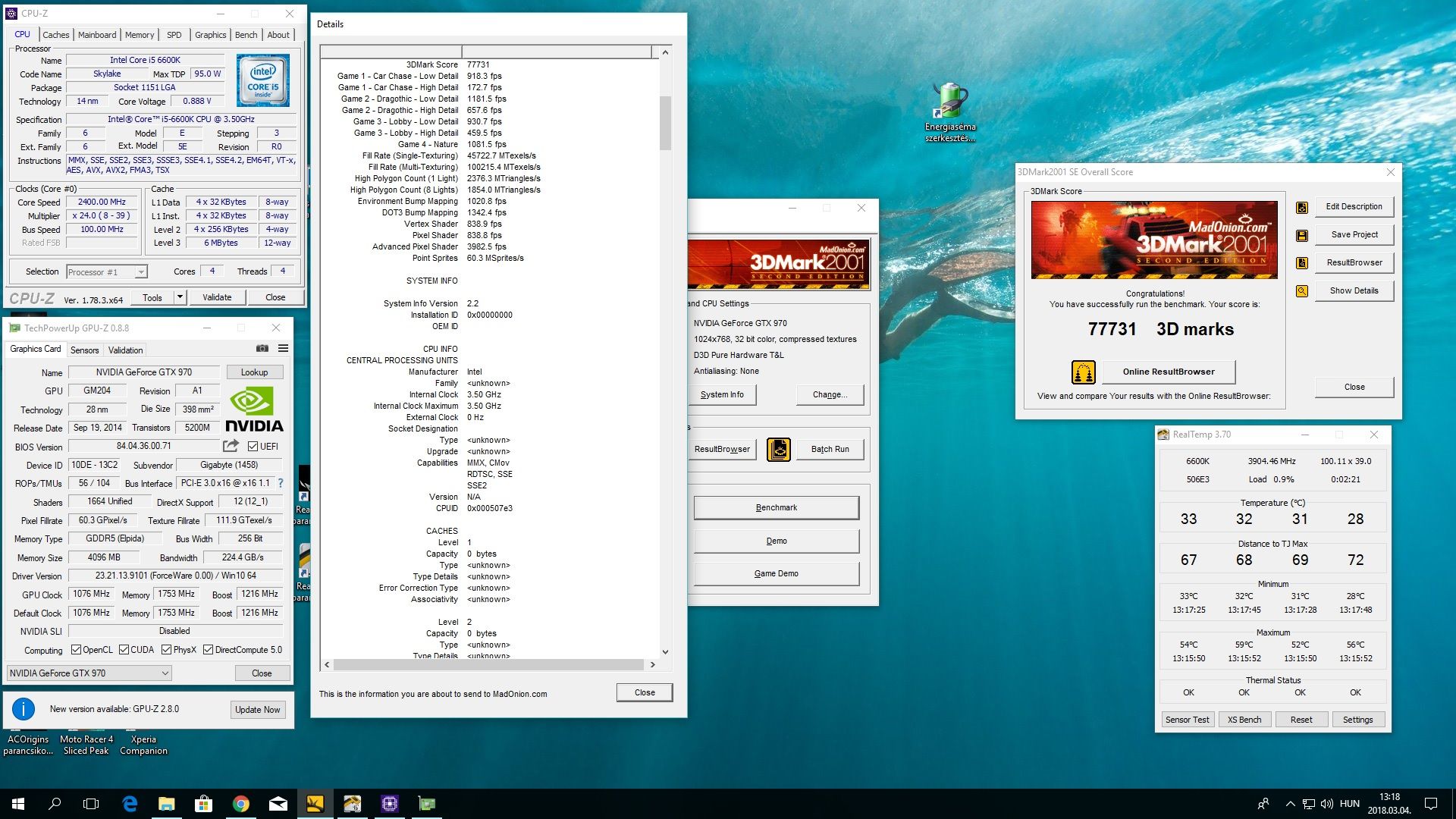Switch to 3DMark2001 taskbar icon
The image size is (1456, 819).
click(315, 804)
